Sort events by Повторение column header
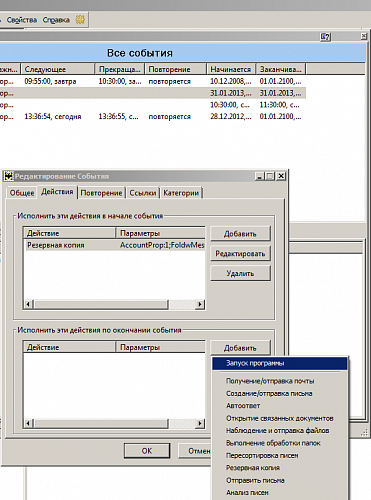371x500 pixels. pyautogui.click(x=175, y=69)
